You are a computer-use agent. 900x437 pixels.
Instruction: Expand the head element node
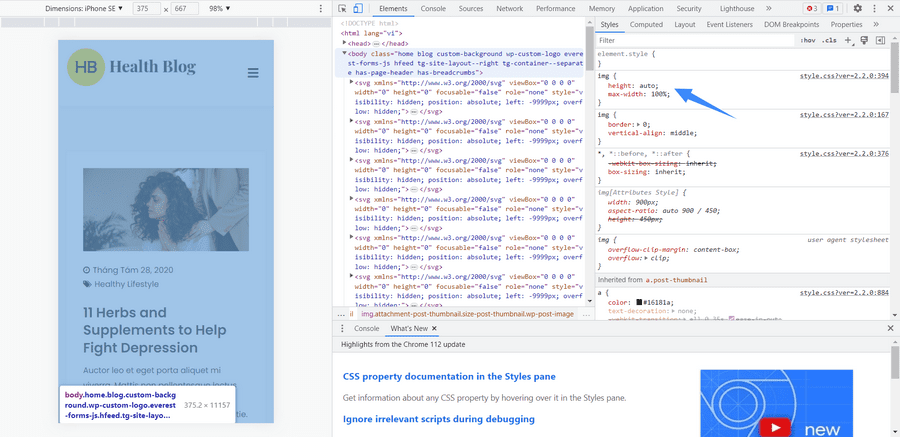pos(344,43)
